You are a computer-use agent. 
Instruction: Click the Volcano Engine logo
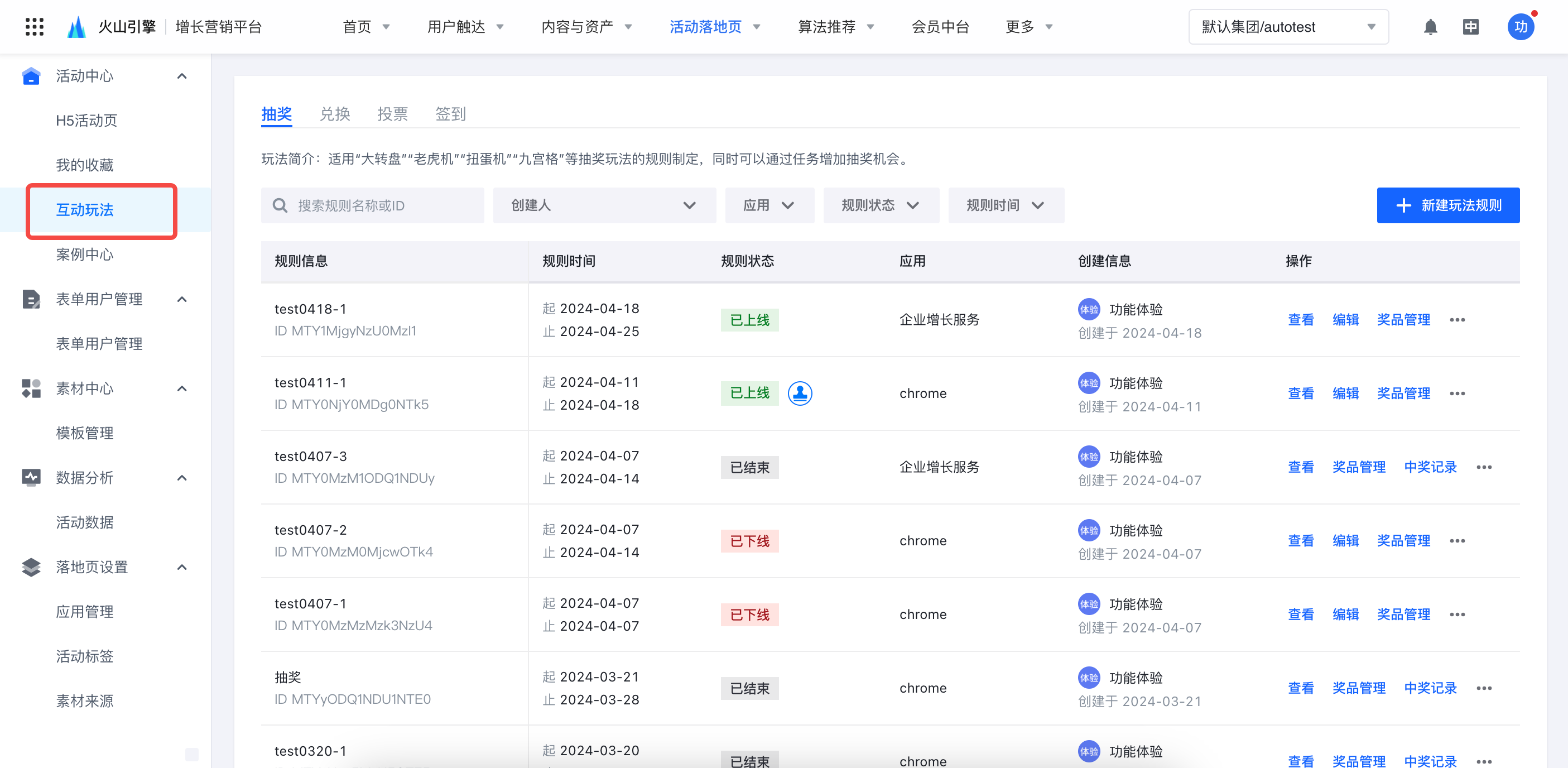(76, 27)
